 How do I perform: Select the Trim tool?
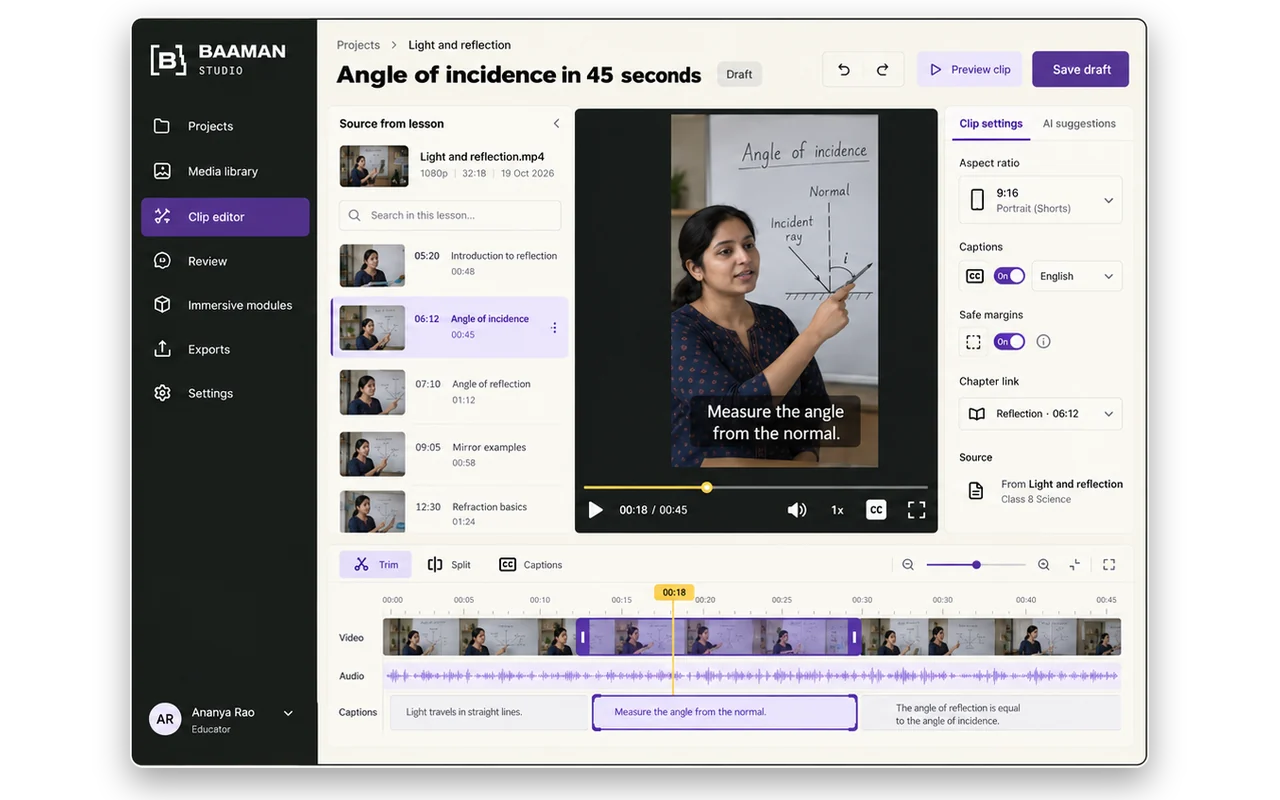[x=375, y=565]
